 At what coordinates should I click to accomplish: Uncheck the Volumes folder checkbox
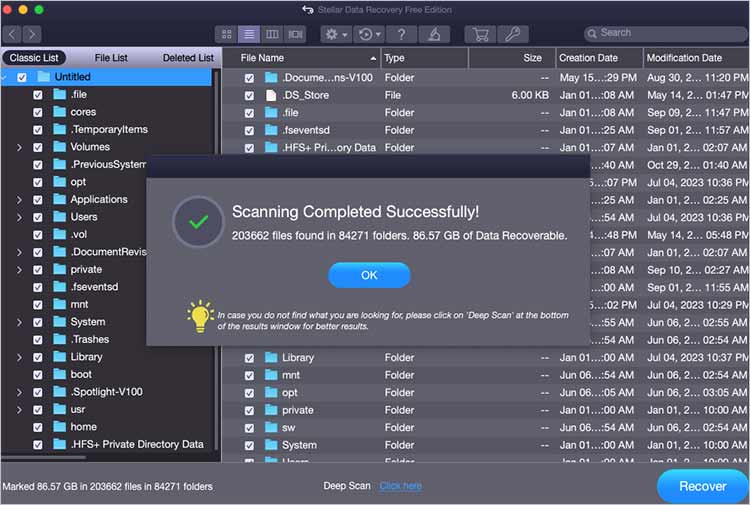tap(38, 147)
